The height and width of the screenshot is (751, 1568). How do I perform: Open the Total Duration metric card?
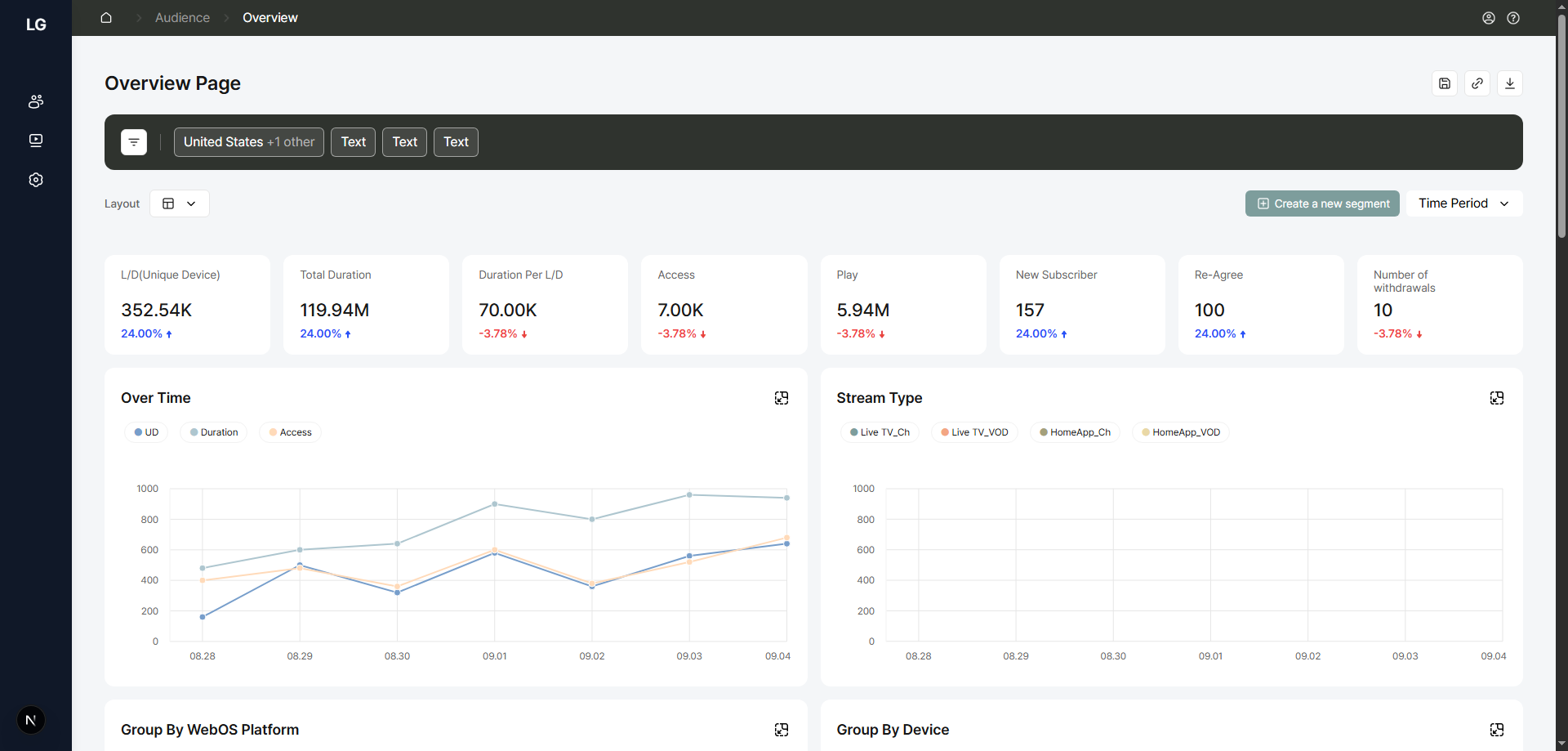click(x=366, y=305)
